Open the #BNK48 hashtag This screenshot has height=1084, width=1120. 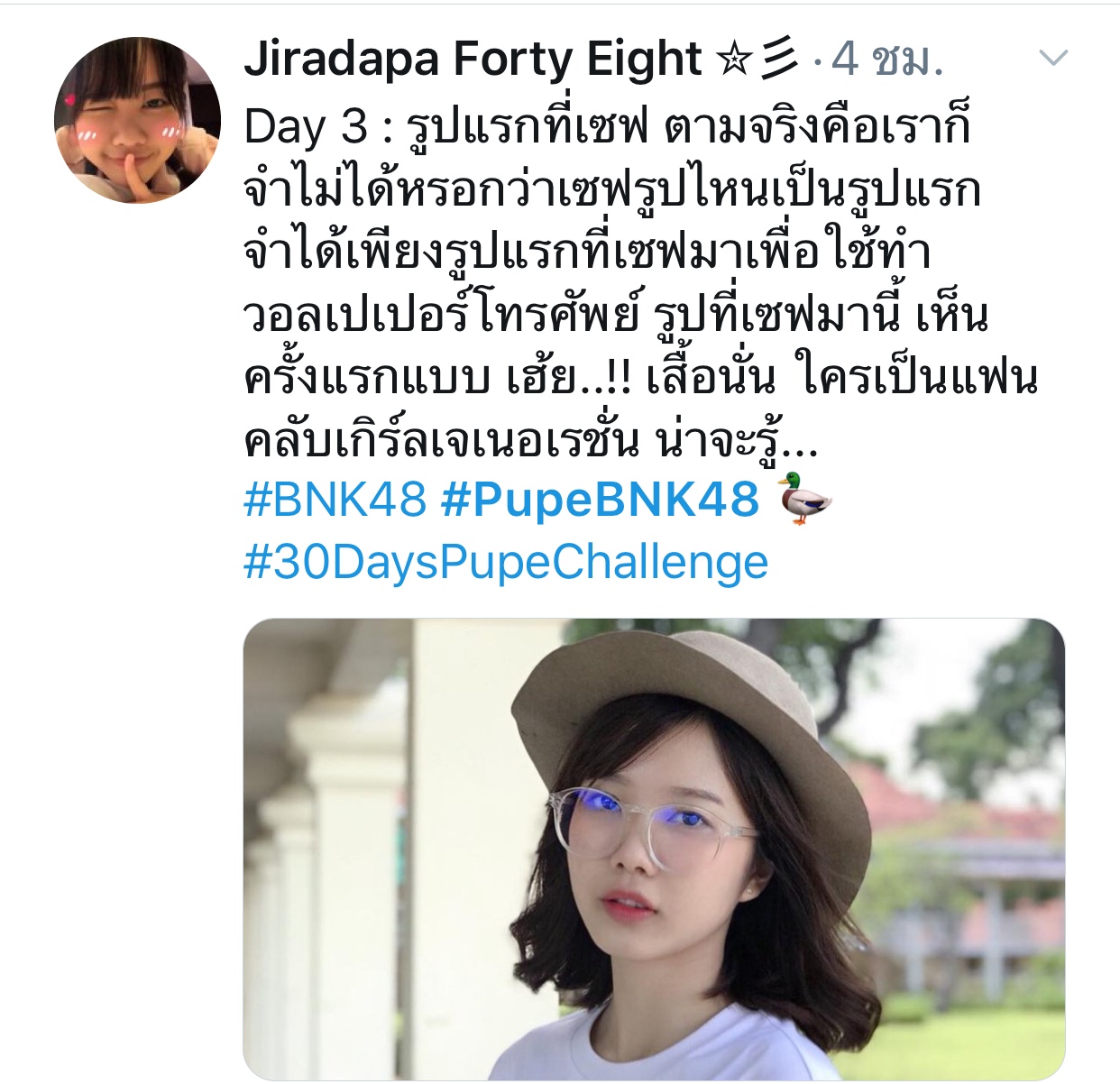(x=335, y=499)
